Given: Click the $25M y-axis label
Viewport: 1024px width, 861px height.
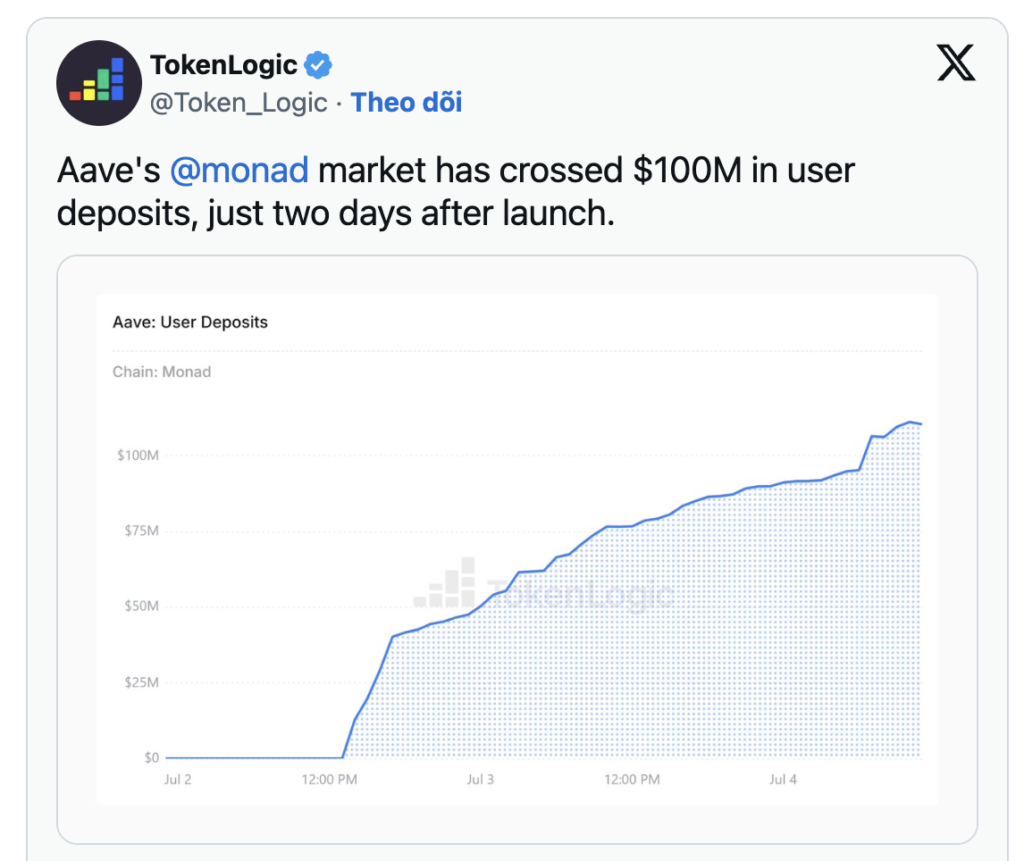Looking at the screenshot, I should point(142,683).
